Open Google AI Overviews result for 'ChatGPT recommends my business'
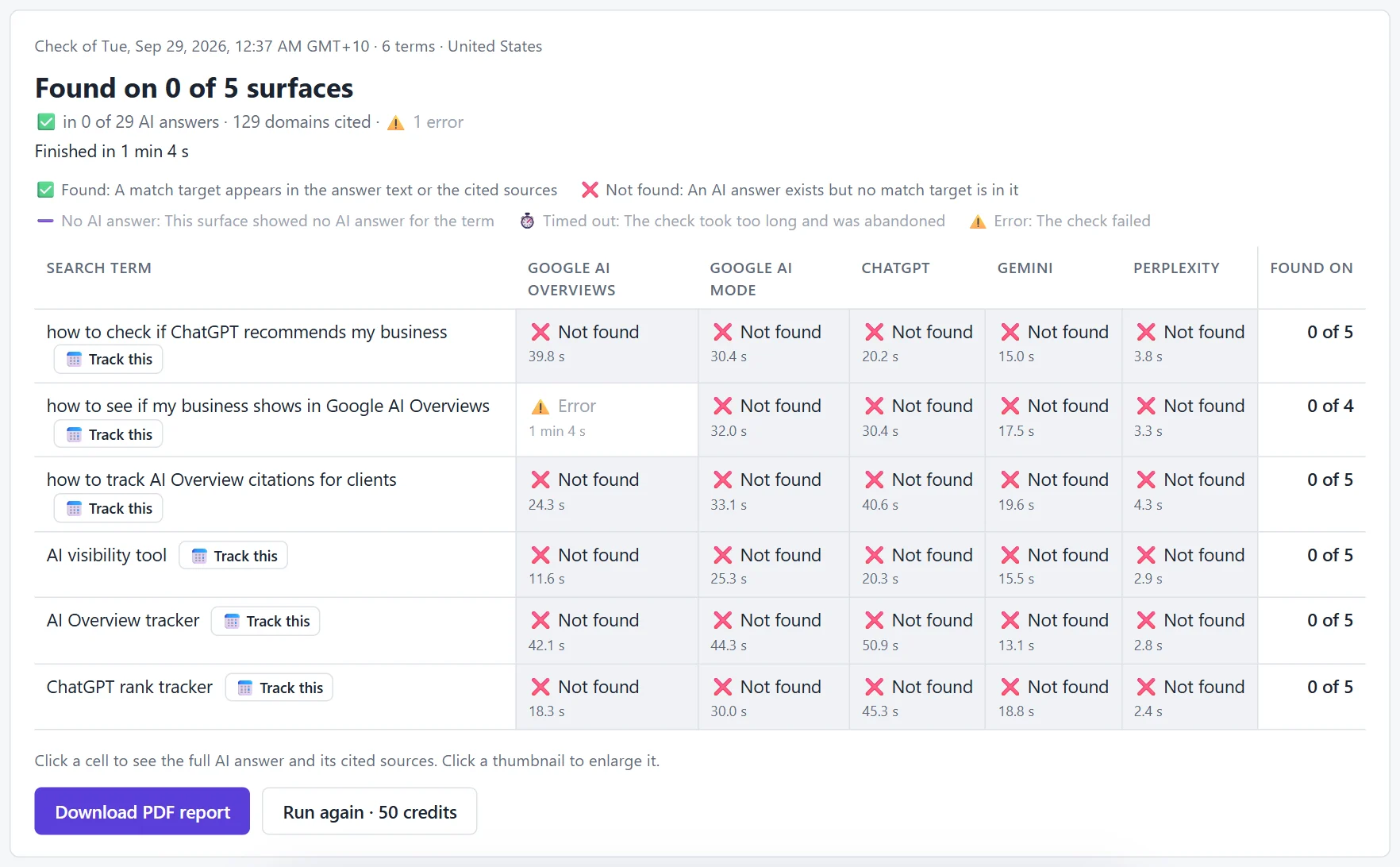The width and height of the screenshot is (1400, 867). 607,346
